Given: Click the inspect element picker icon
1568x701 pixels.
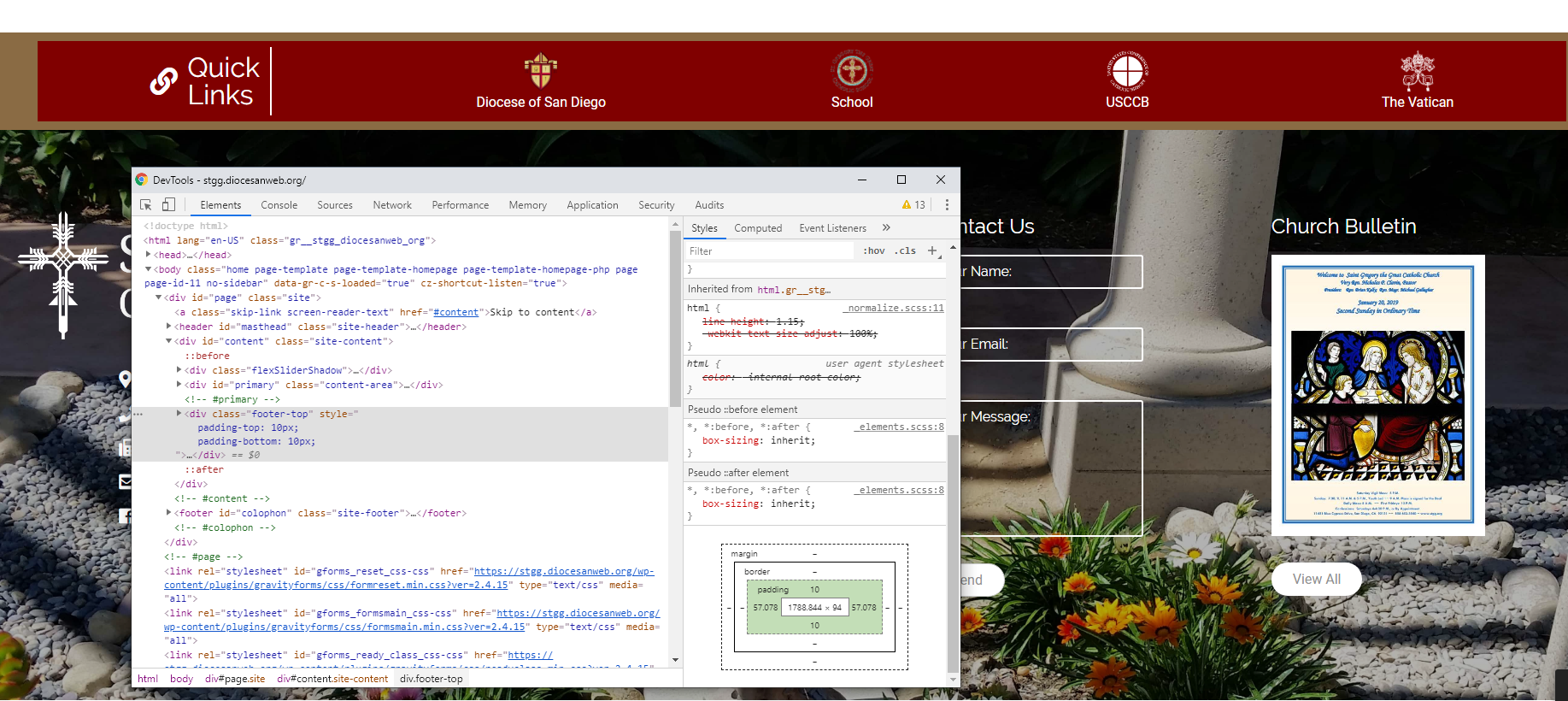Looking at the screenshot, I should (146, 205).
